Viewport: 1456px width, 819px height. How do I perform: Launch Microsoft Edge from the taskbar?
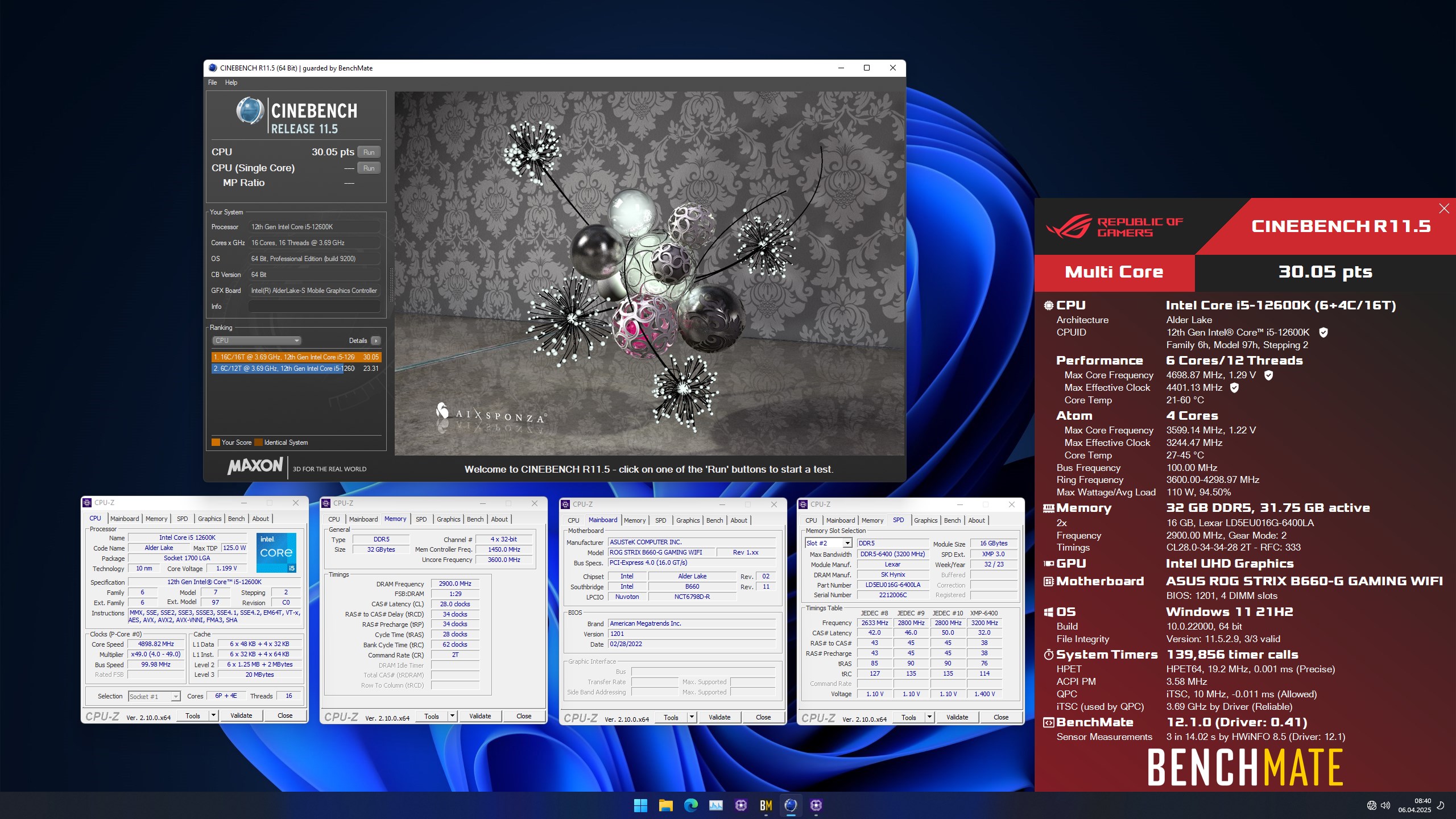click(x=690, y=805)
